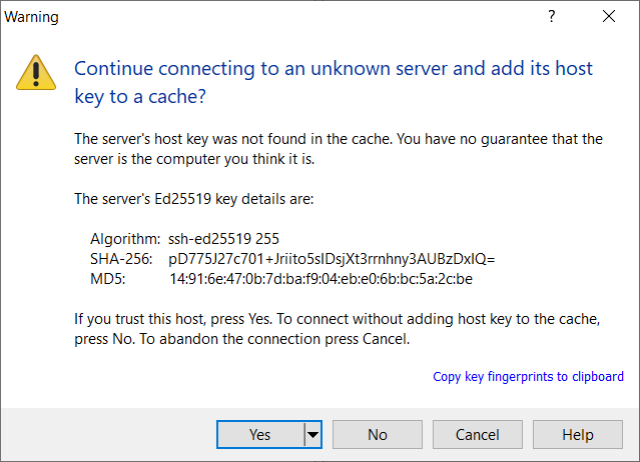Click "The server's Ed25519 key details are" line
This screenshot has height=462, width=640.
click(x=195, y=199)
